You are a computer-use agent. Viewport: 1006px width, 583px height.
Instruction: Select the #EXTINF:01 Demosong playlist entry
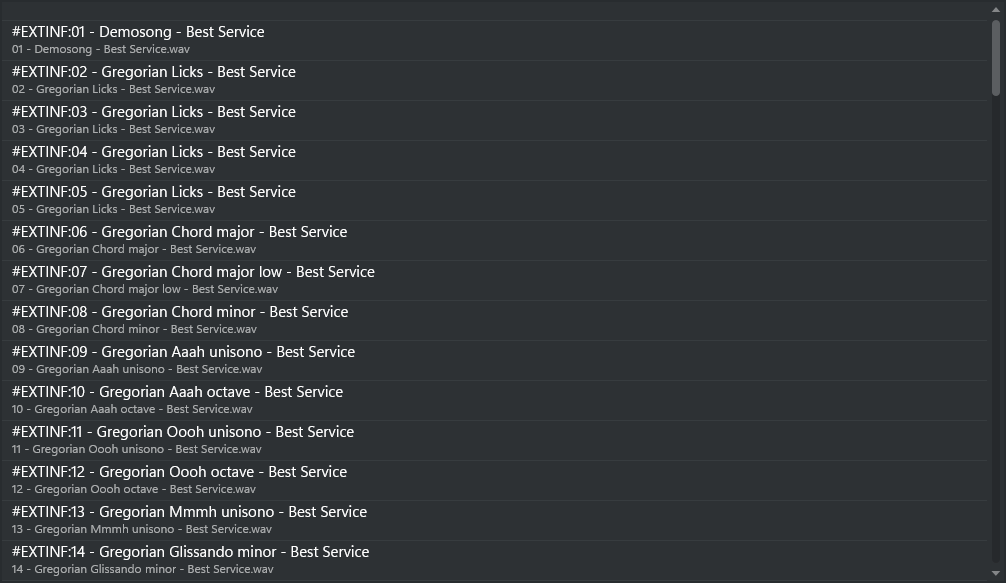[138, 32]
